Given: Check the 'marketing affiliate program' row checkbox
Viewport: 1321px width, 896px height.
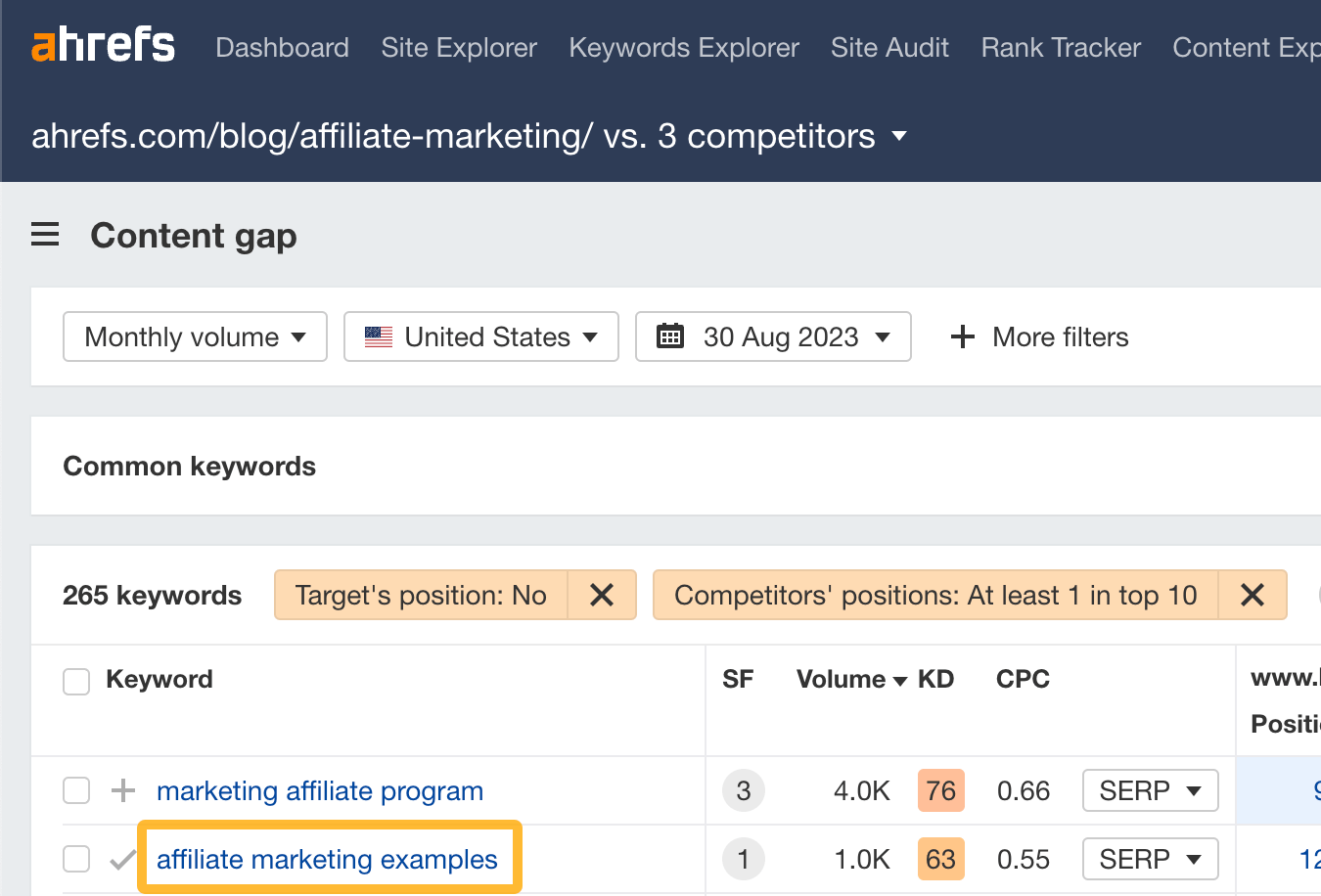Looking at the screenshot, I should [x=75, y=790].
